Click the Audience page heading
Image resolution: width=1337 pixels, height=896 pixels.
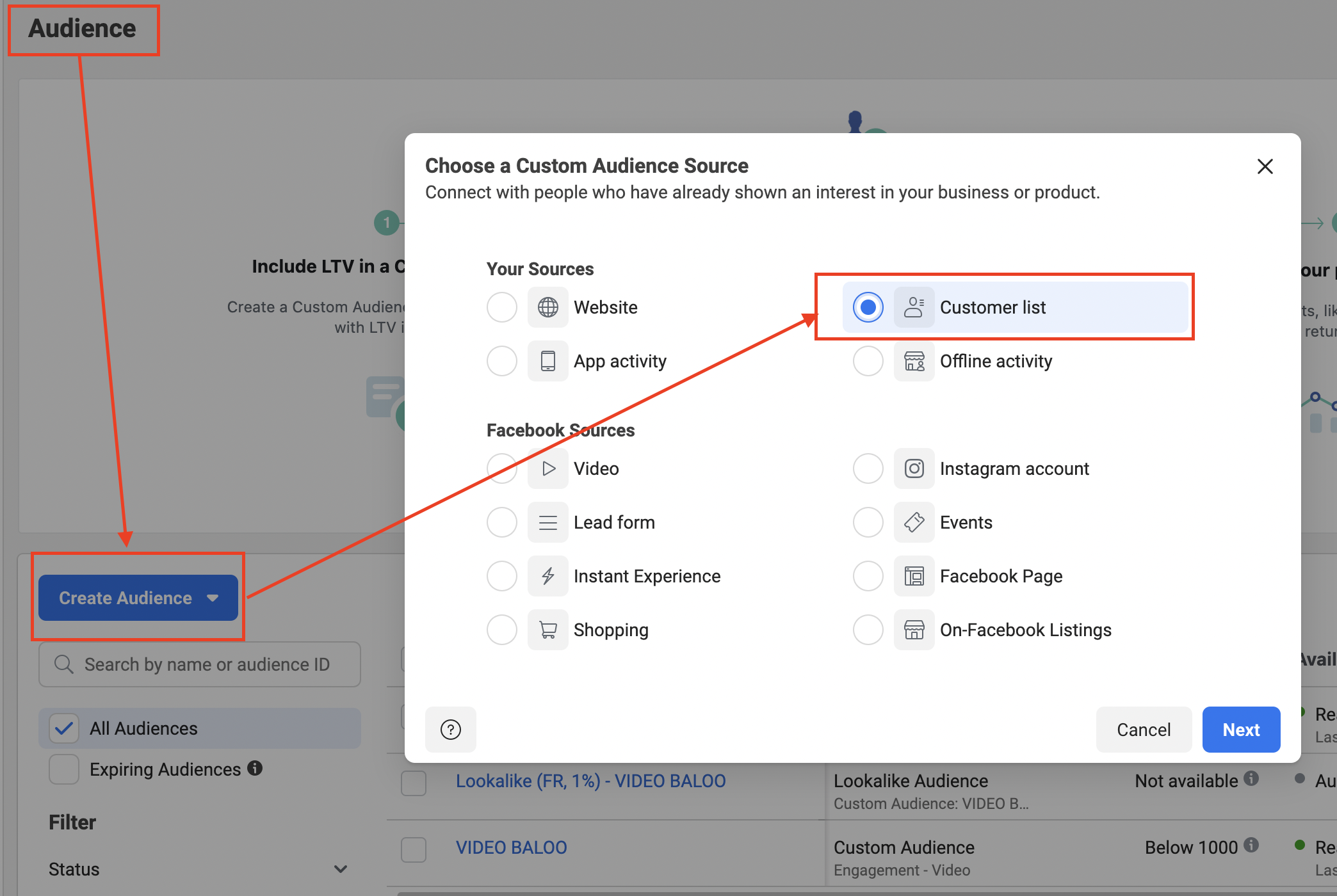pyautogui.click(x=82, y=28)
